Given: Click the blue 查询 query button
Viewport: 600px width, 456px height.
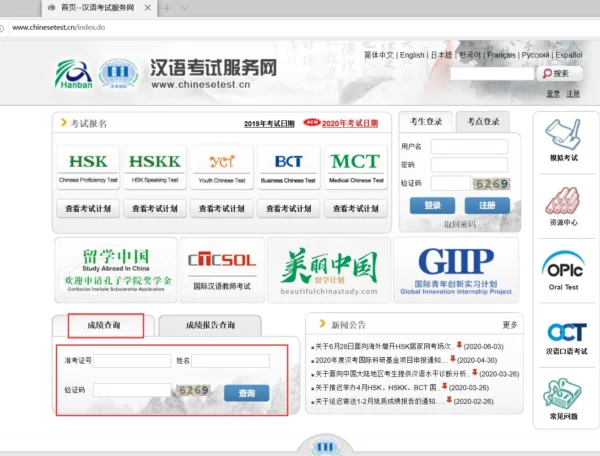Looking at the screenshot, I should tap(246, 393).
